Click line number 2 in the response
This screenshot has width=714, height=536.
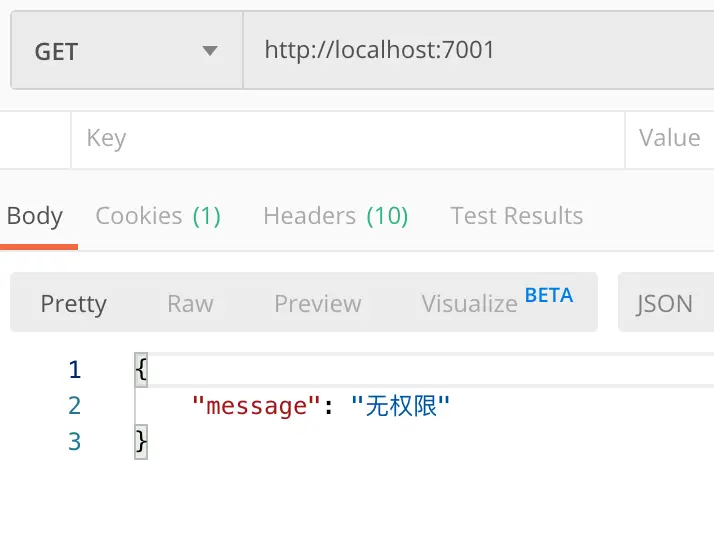74,406
